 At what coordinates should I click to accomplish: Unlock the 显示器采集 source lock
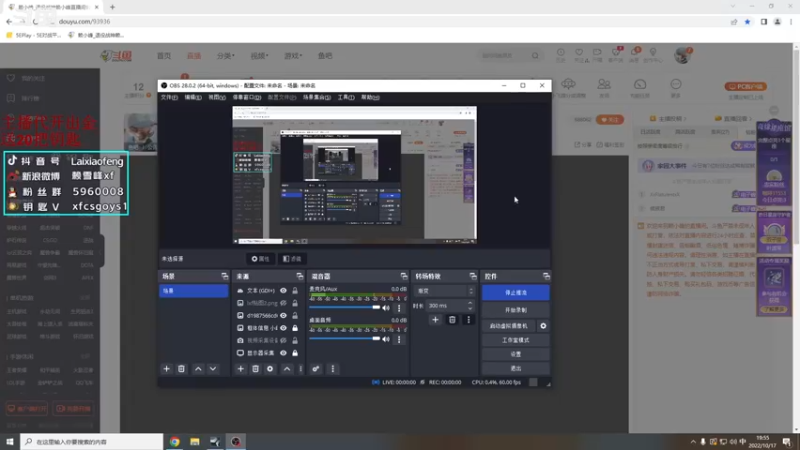click(x=295, y=353)
